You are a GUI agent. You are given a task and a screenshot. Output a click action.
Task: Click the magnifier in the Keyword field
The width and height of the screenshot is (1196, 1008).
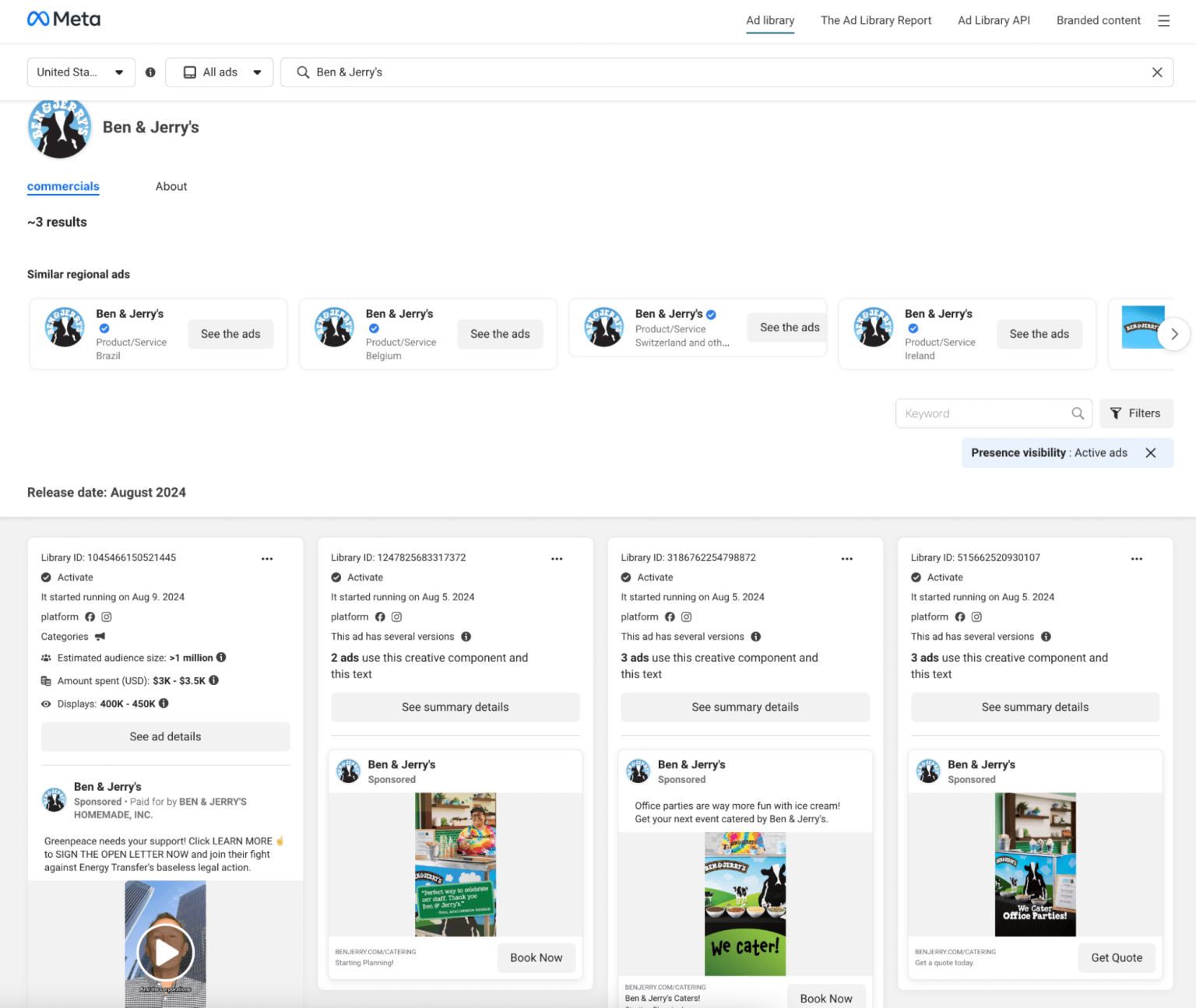coord(1078,413)
